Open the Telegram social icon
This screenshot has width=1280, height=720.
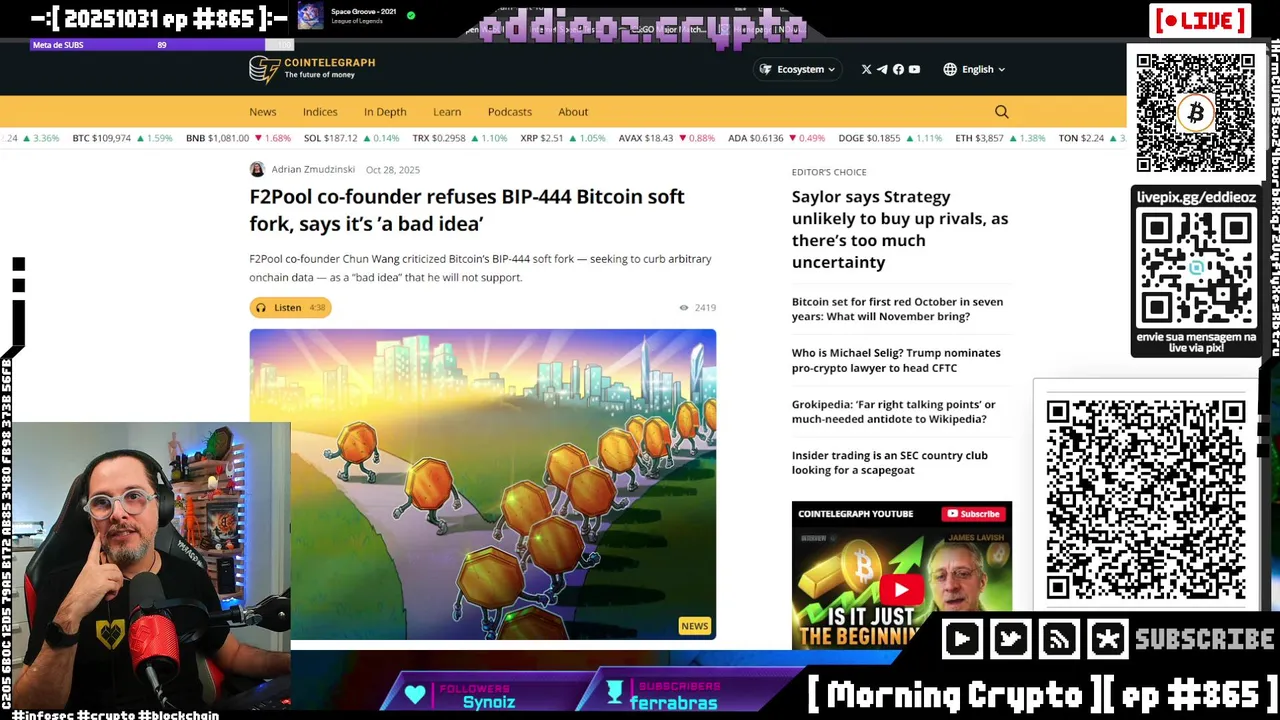[882, 69]
